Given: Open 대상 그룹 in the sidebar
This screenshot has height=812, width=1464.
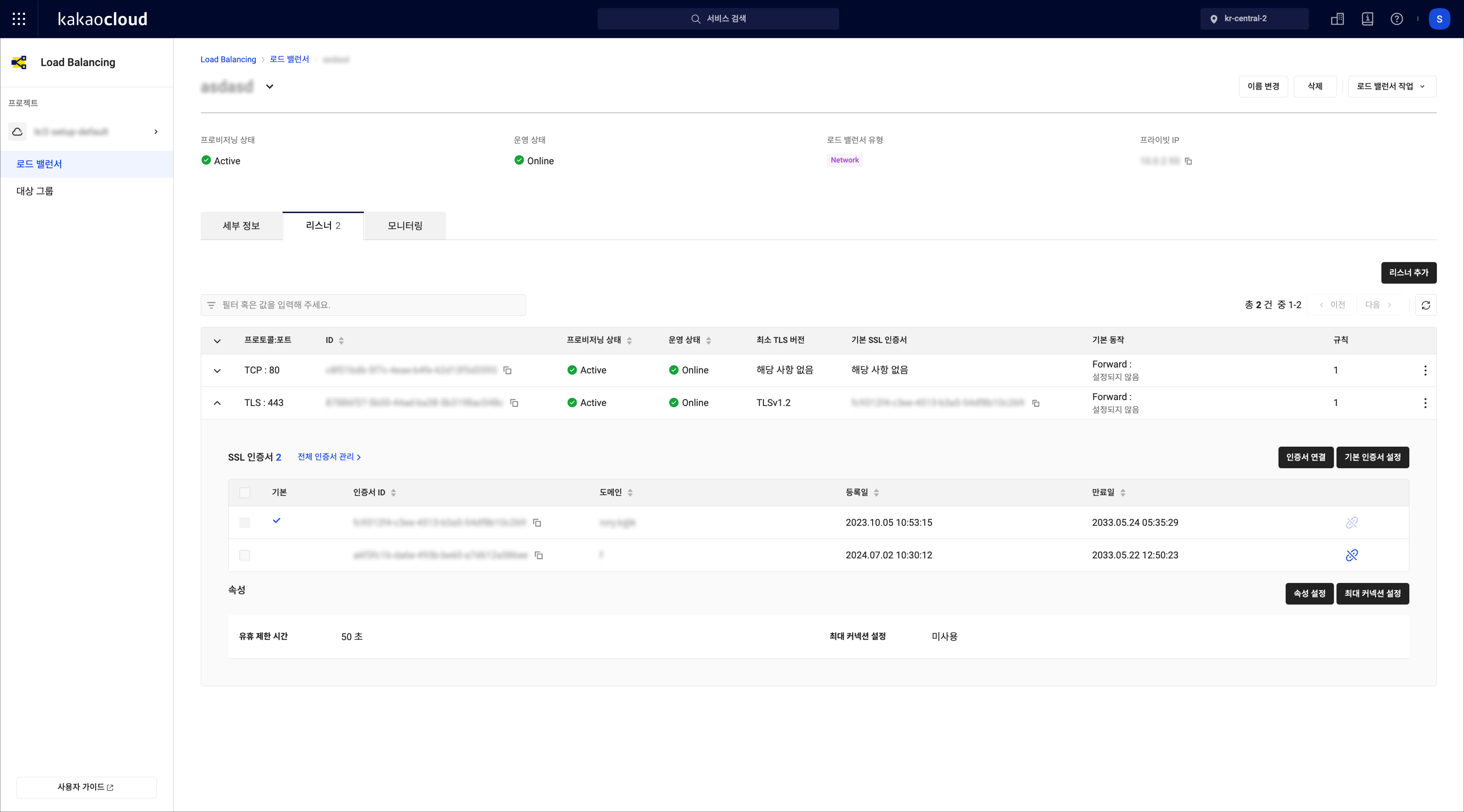Looking at the screenshot, I should pos(86,191).
